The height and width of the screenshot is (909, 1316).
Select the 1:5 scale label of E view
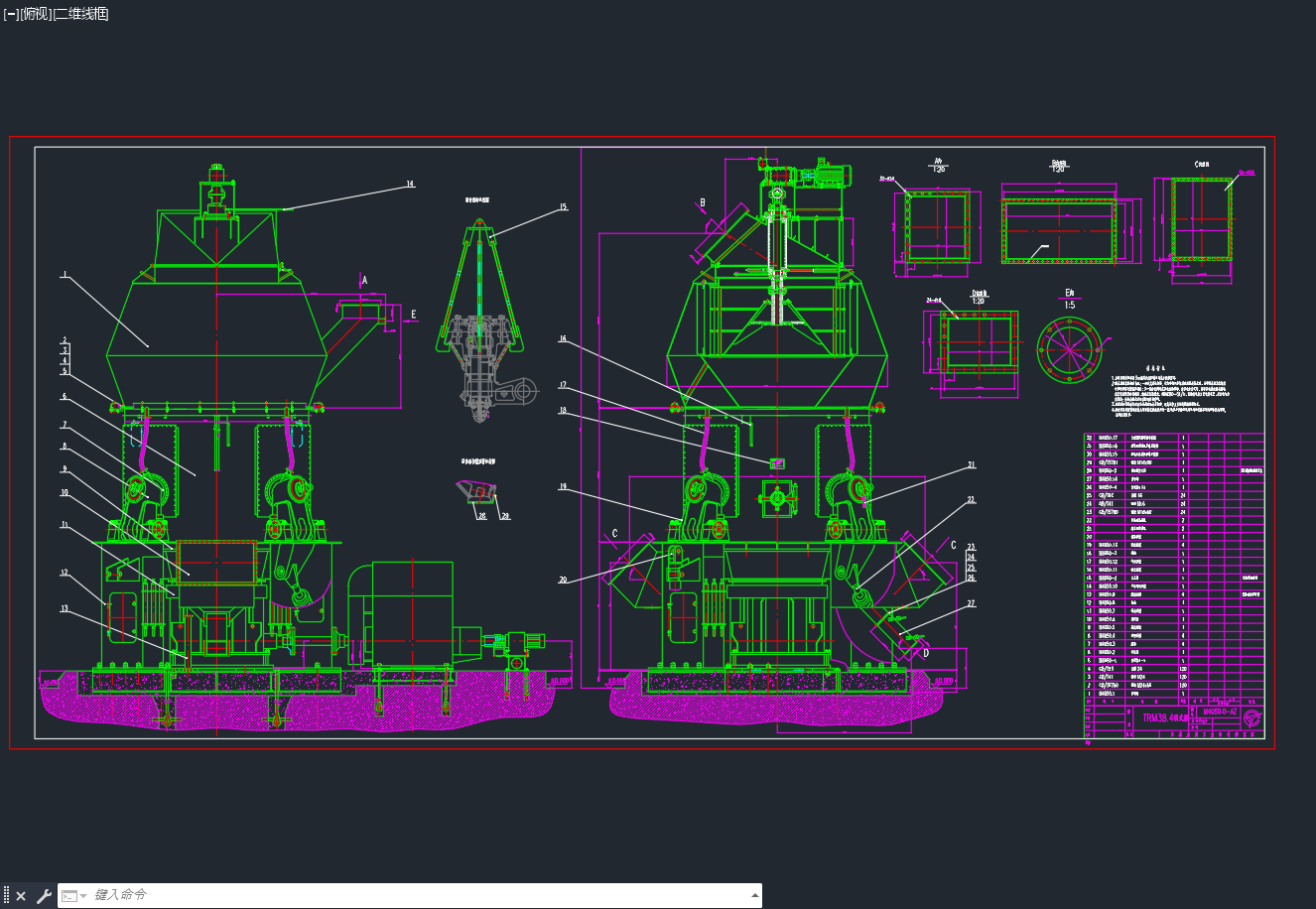(1070, 306)
